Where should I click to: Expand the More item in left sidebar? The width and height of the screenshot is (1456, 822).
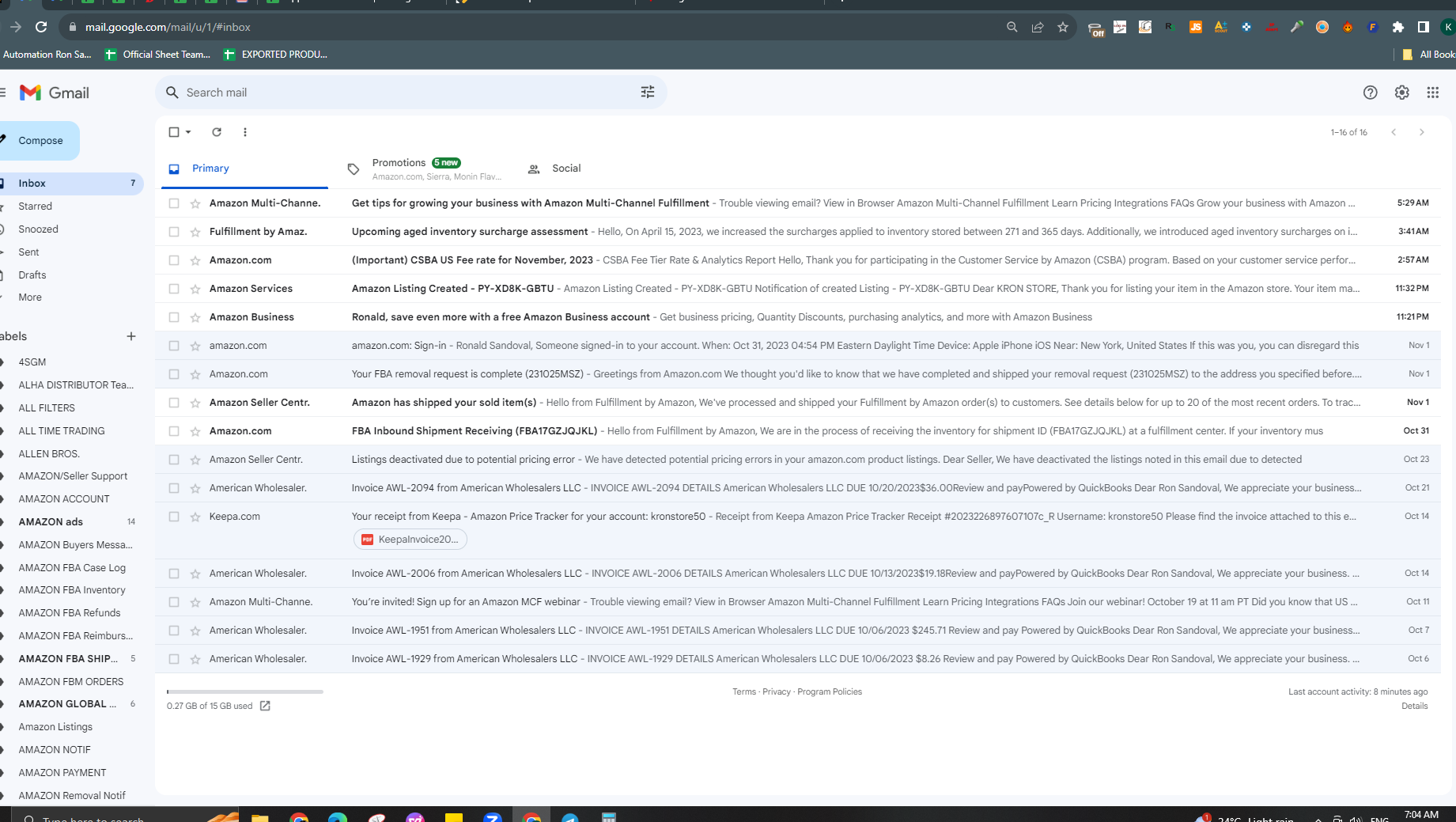click(30, 297)
